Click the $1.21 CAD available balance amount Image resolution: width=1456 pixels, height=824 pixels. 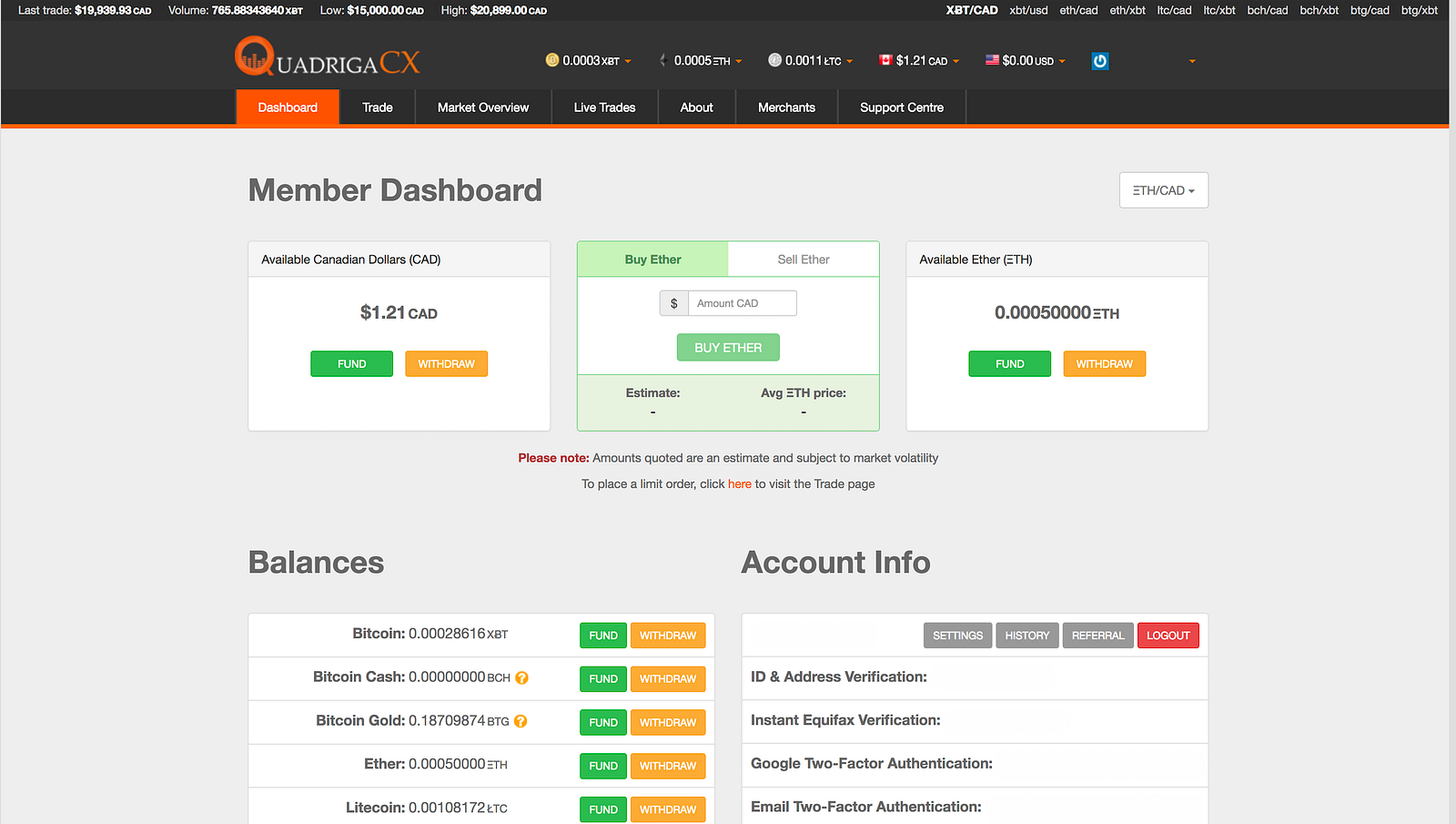point(399,313)
